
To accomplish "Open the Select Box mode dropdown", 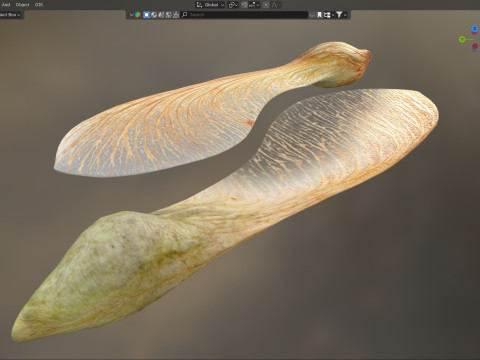I will pyautogui.click(x=11, y=15).
